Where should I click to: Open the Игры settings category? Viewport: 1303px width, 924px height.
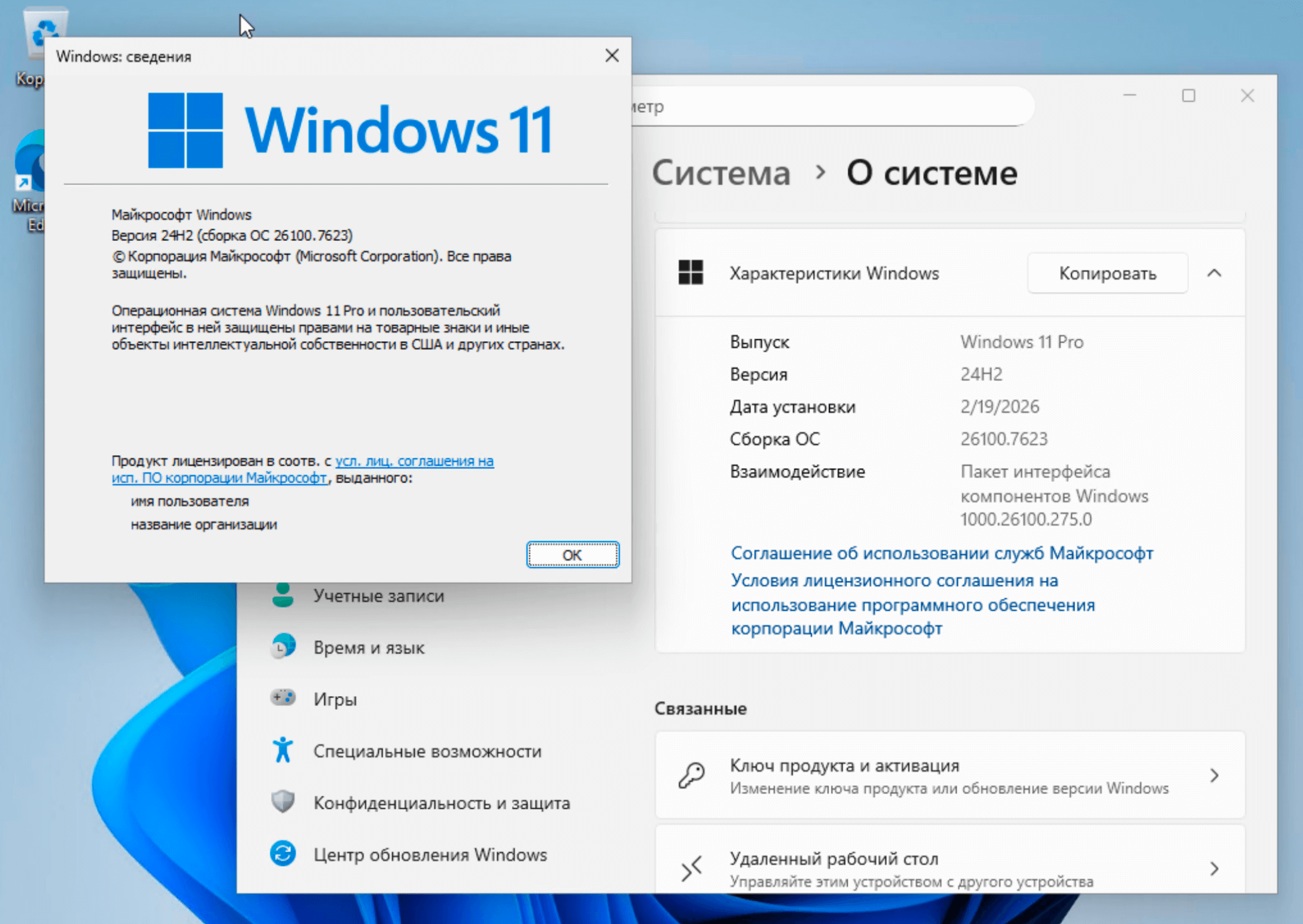tap(335, 699)
